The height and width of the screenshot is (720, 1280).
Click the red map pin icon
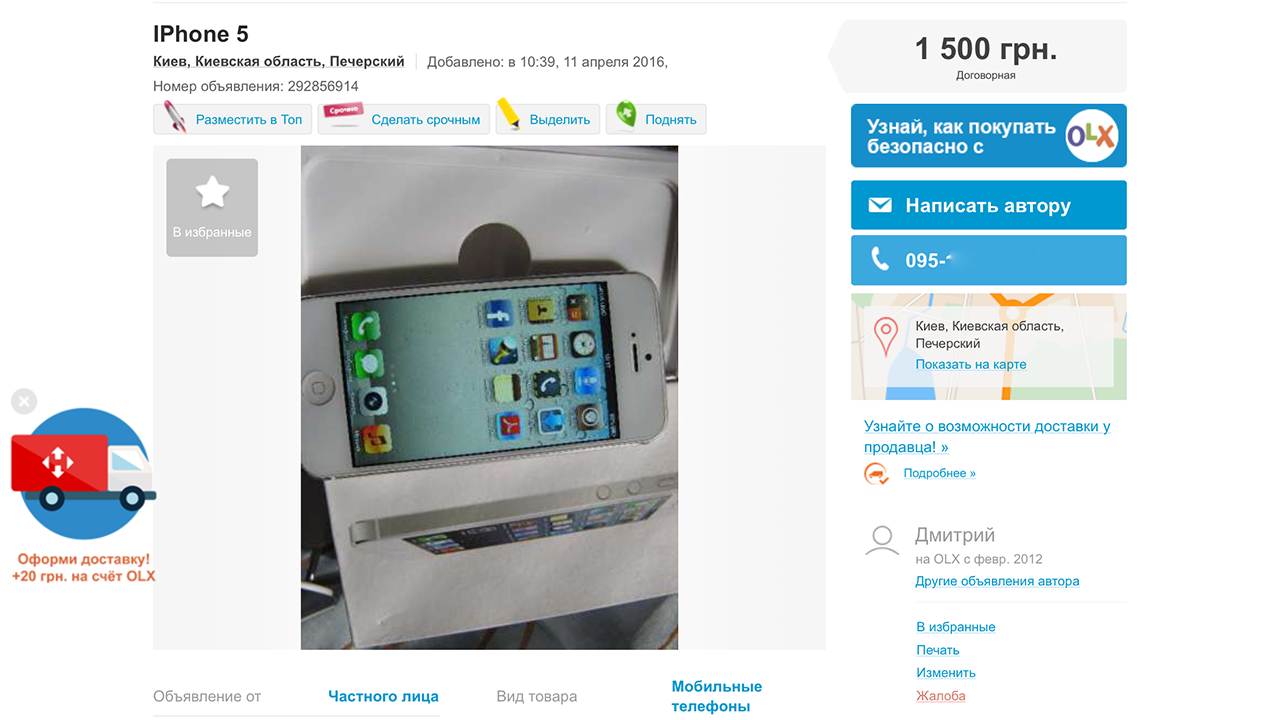(886, 337)
